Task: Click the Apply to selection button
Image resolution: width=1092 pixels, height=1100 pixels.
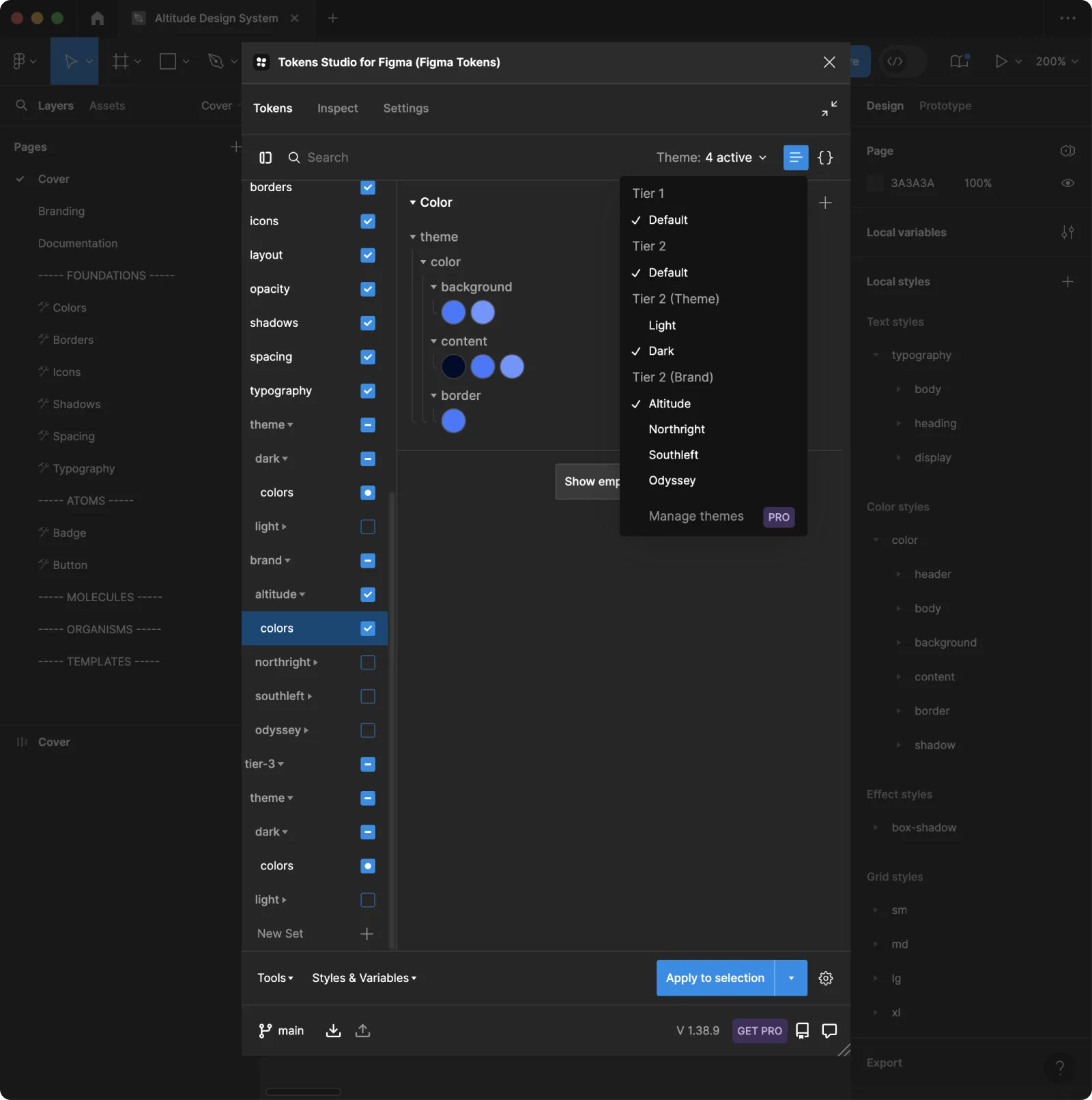Action: (715, 978)
